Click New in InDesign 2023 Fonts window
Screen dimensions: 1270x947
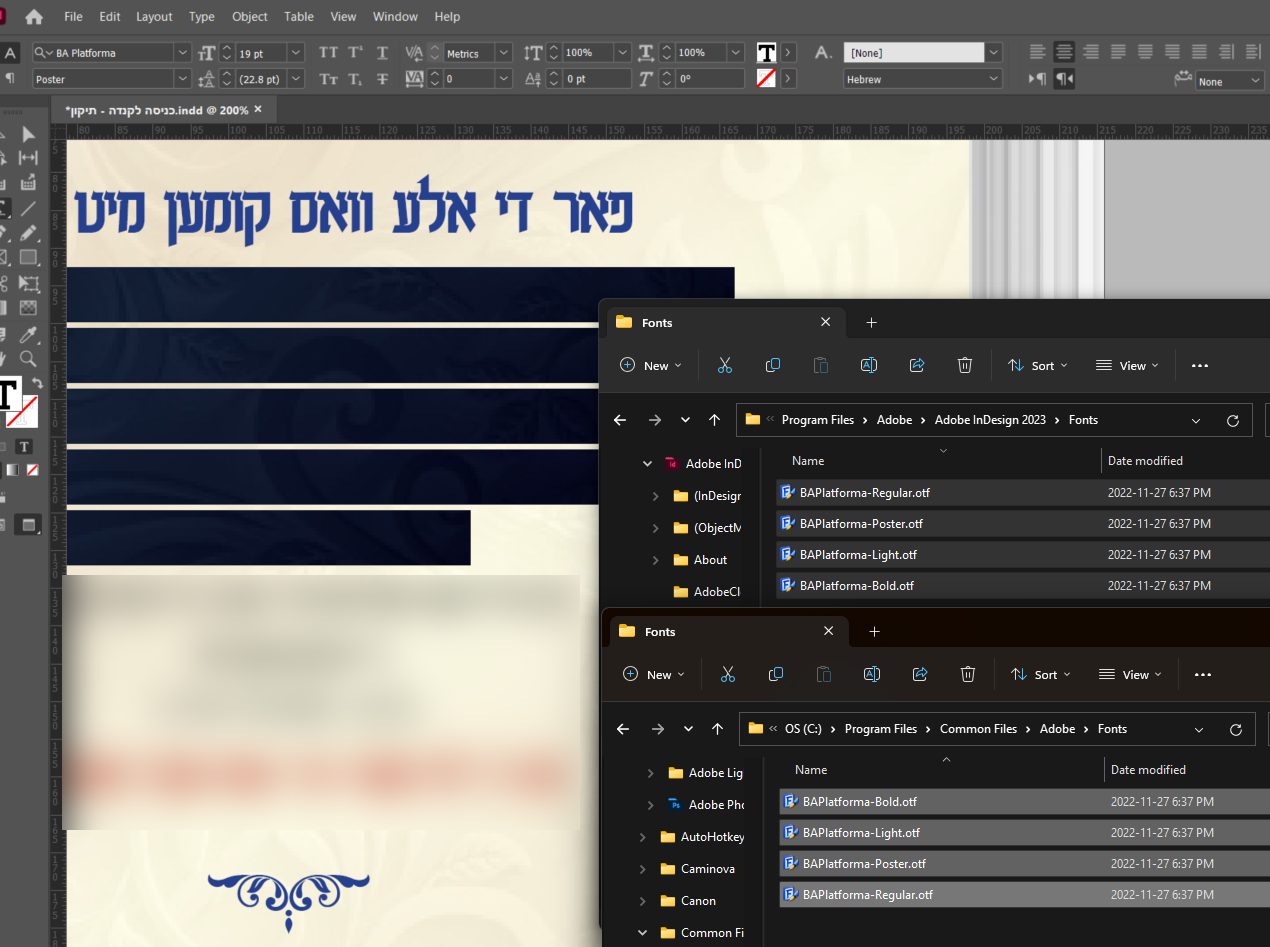pyautogui.click(x=651, y=365)
